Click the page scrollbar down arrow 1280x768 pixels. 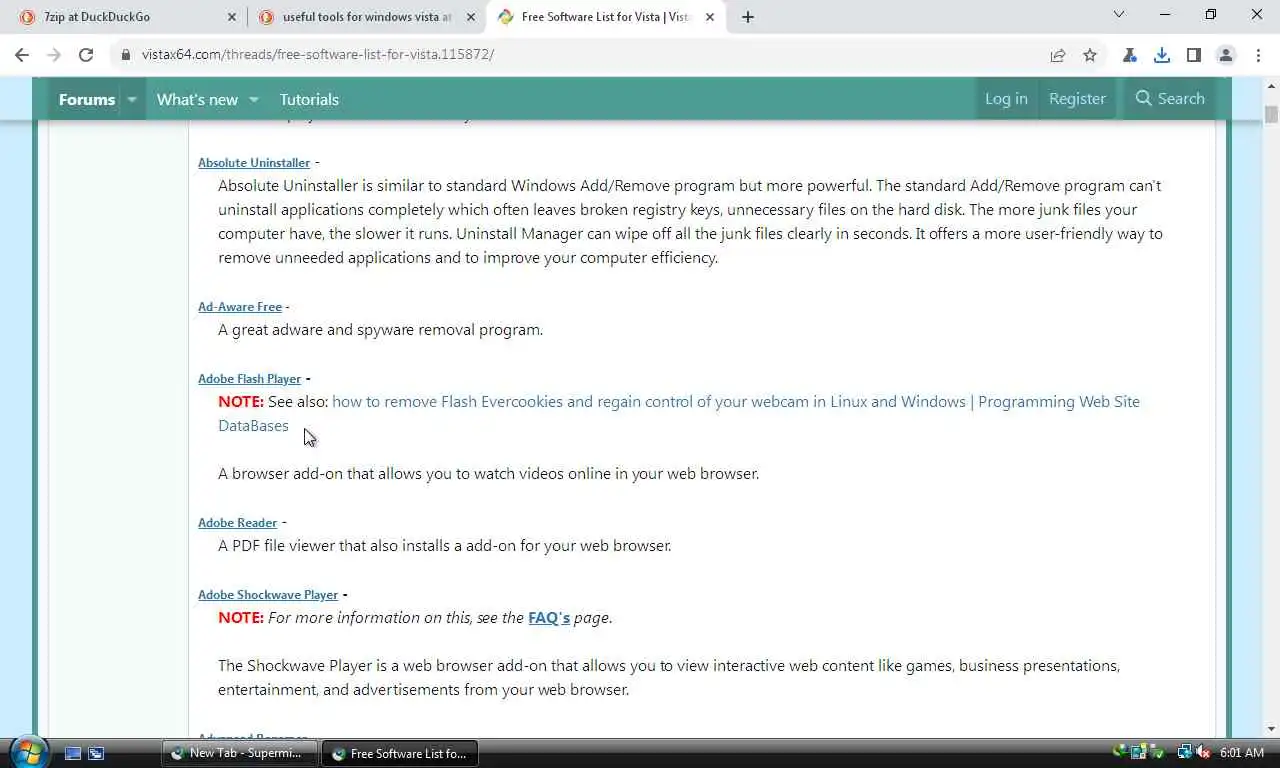(1271, 729)
